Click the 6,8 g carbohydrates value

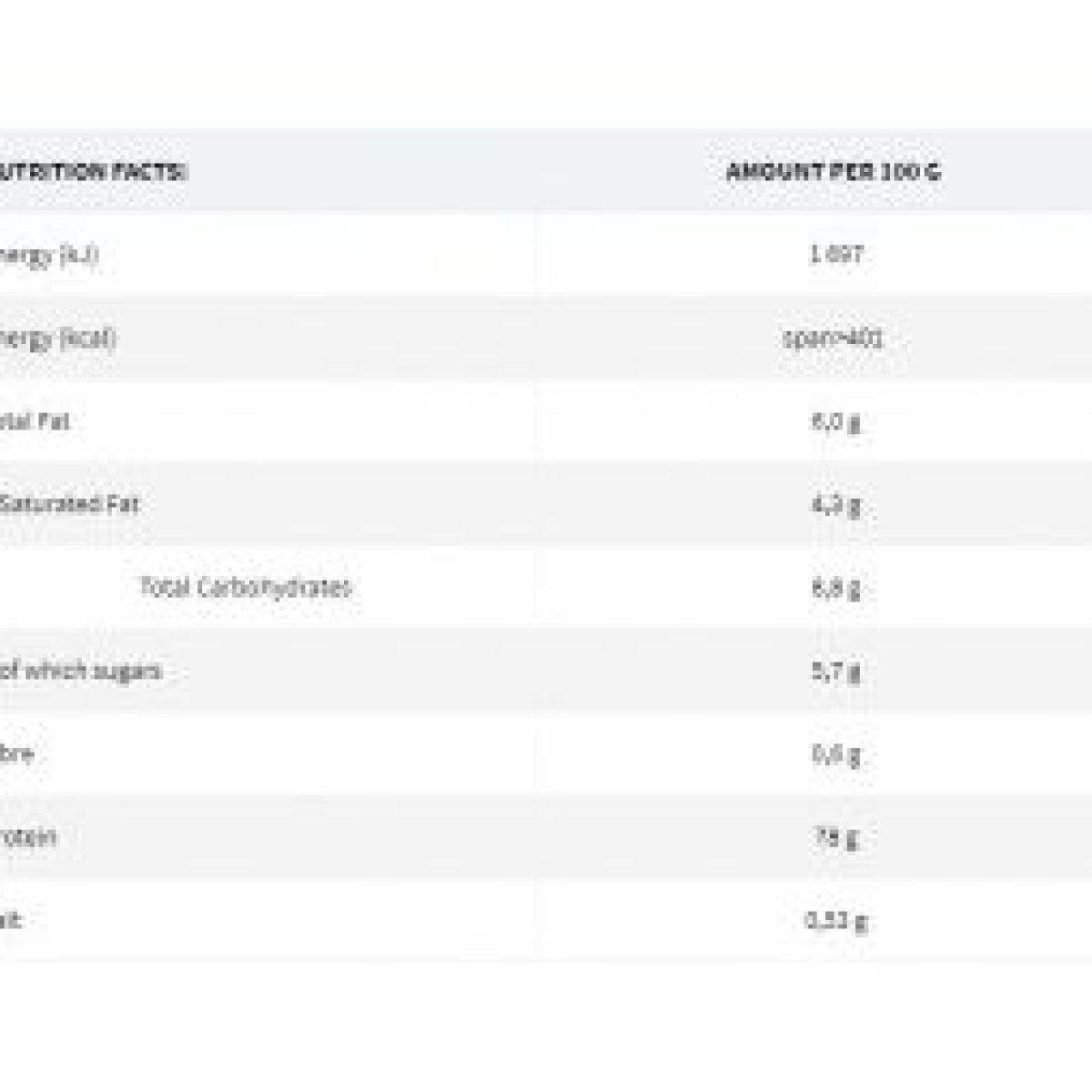835,589
